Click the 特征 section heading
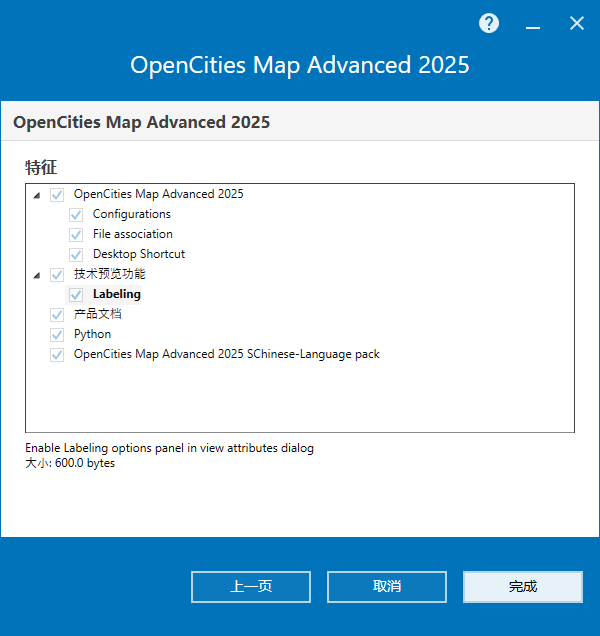 tap(41, 167)
